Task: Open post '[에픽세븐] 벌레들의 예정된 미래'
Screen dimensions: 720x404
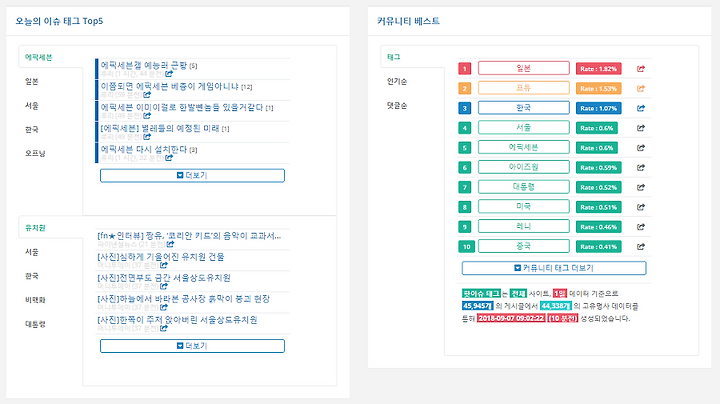Action: tap(160, 129)
